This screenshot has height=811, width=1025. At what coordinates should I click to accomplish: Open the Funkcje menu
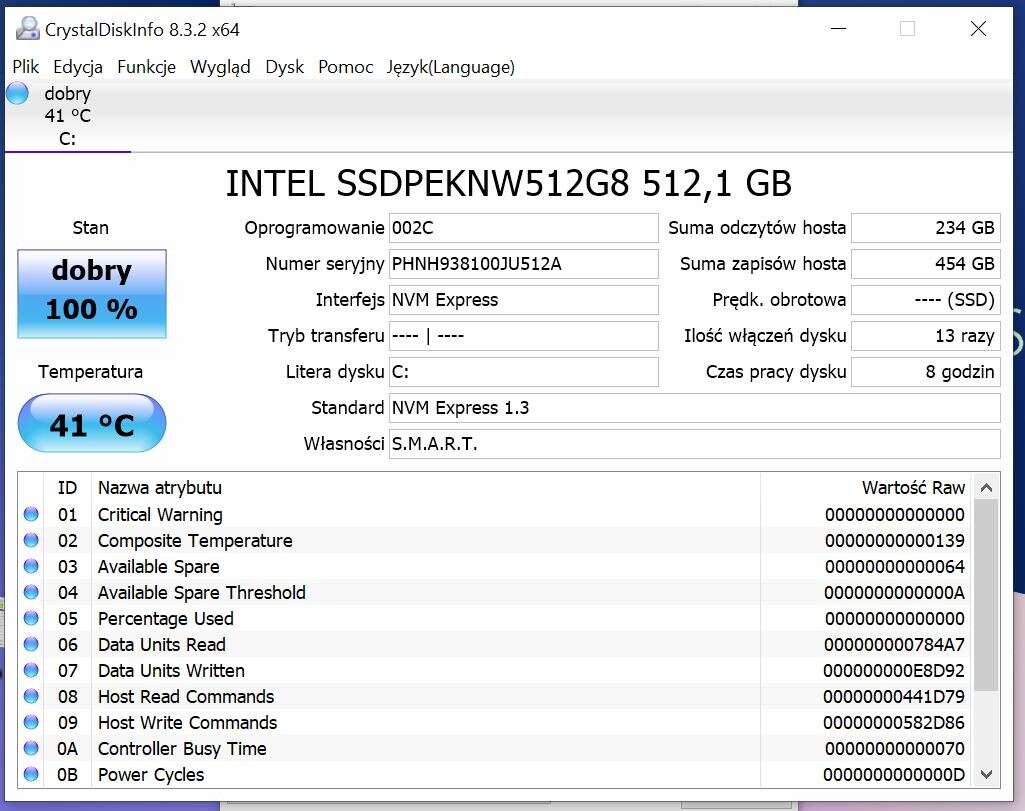pyautogui.click(x=146, y=67)
